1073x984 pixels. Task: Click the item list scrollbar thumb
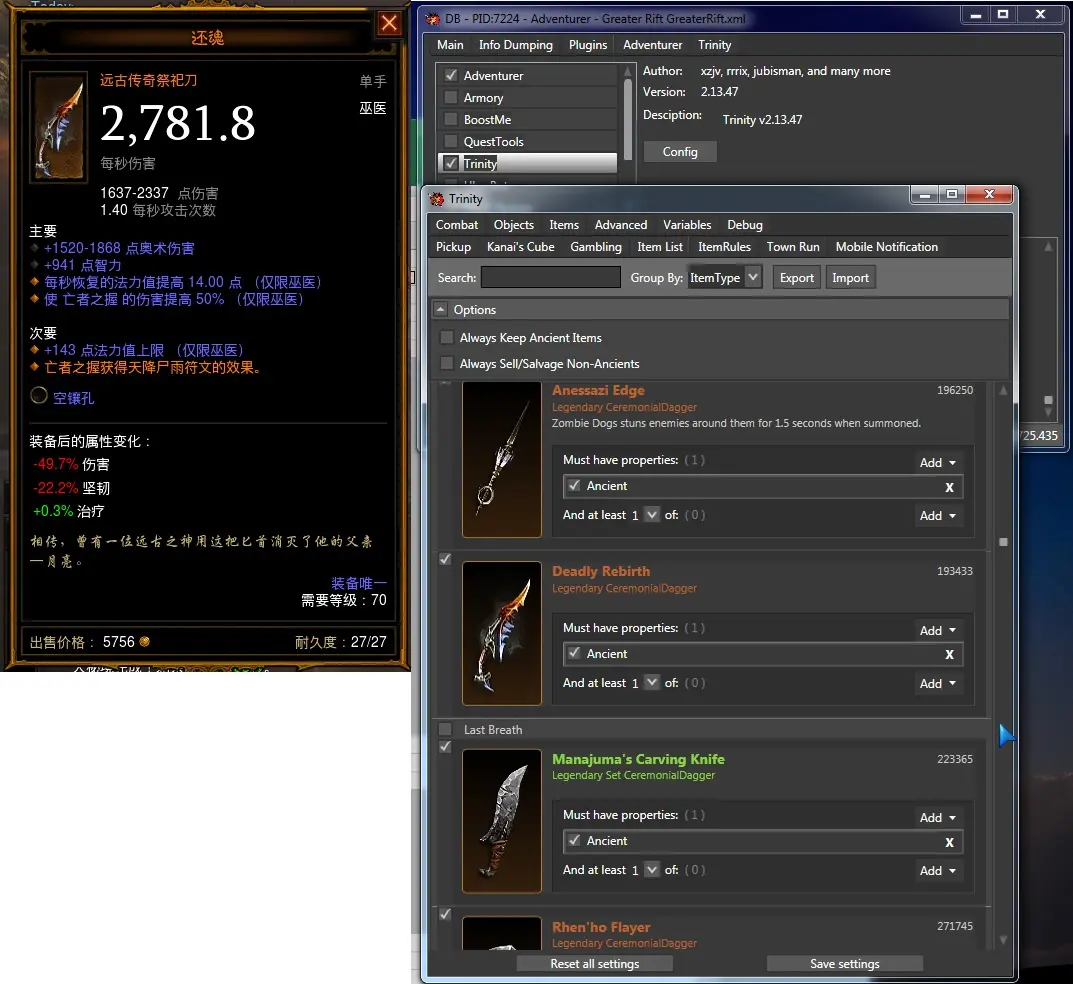pyautogui.click(x=1003, y=542)
